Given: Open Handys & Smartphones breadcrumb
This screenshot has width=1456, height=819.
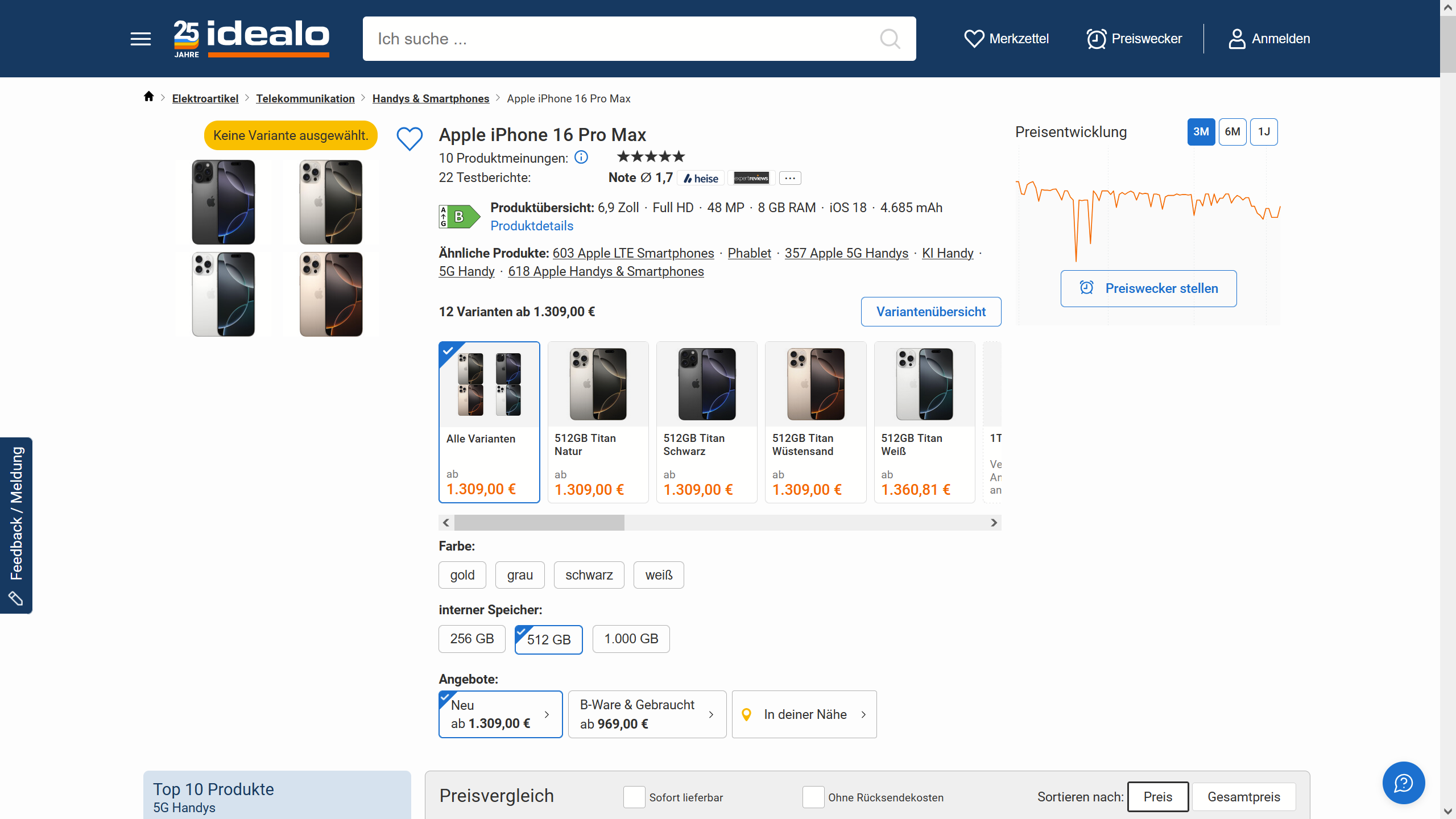Looking at the screenshot, I should (x=431, y=98).
